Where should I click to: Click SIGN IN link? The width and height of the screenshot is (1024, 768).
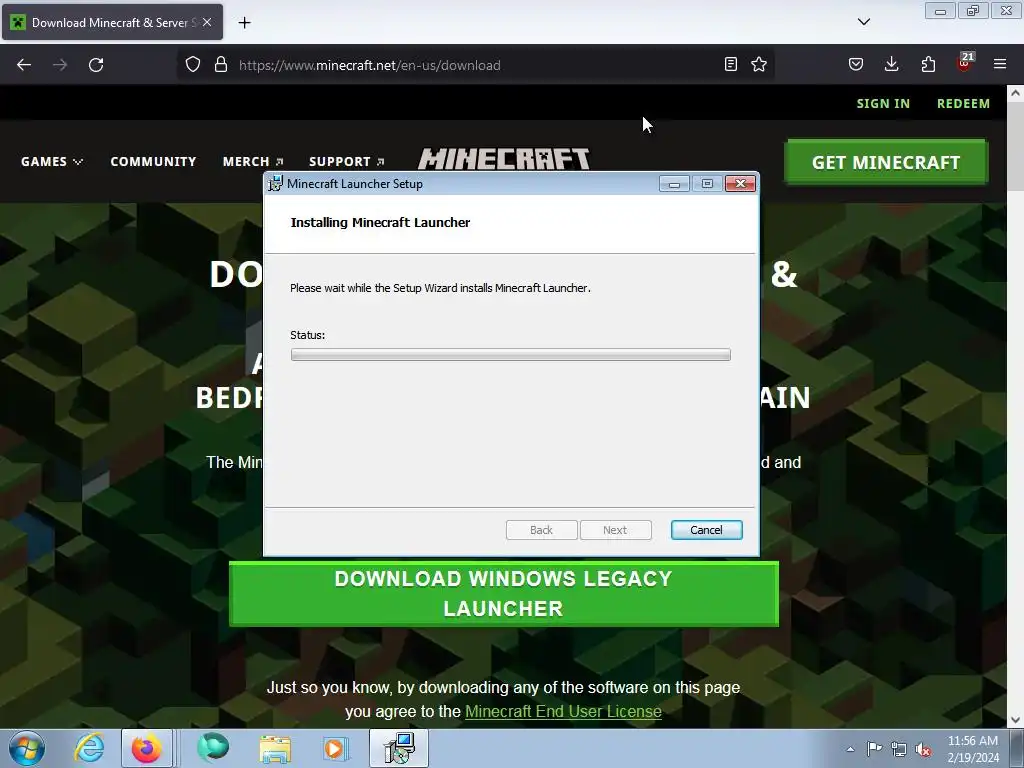point(883,103)
